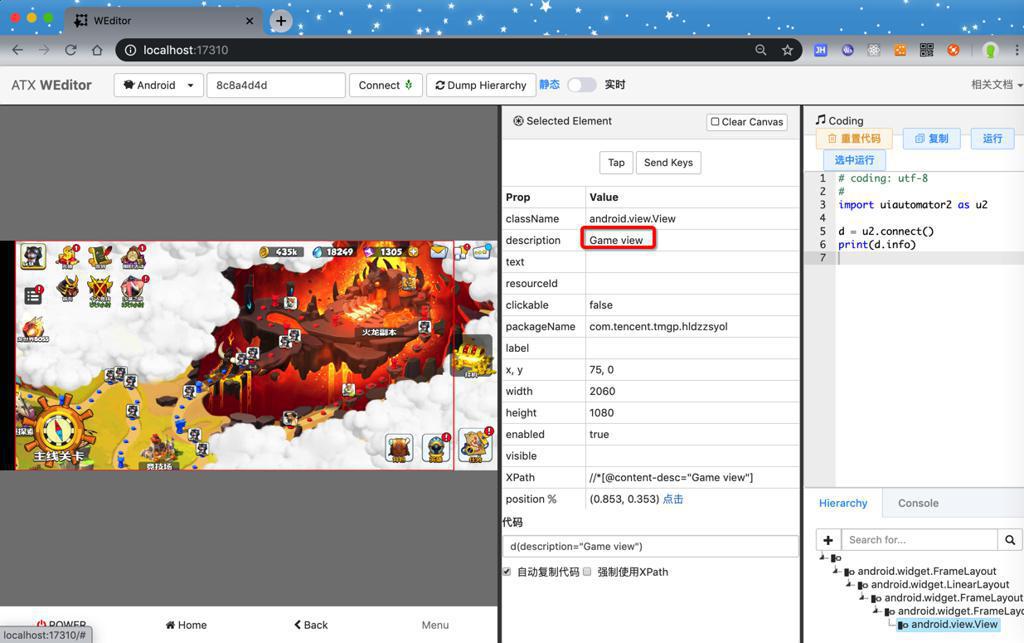Tap the treasure chest icon in the game
The height and width of the screenshot is (643, 1024).
(472, 357)
